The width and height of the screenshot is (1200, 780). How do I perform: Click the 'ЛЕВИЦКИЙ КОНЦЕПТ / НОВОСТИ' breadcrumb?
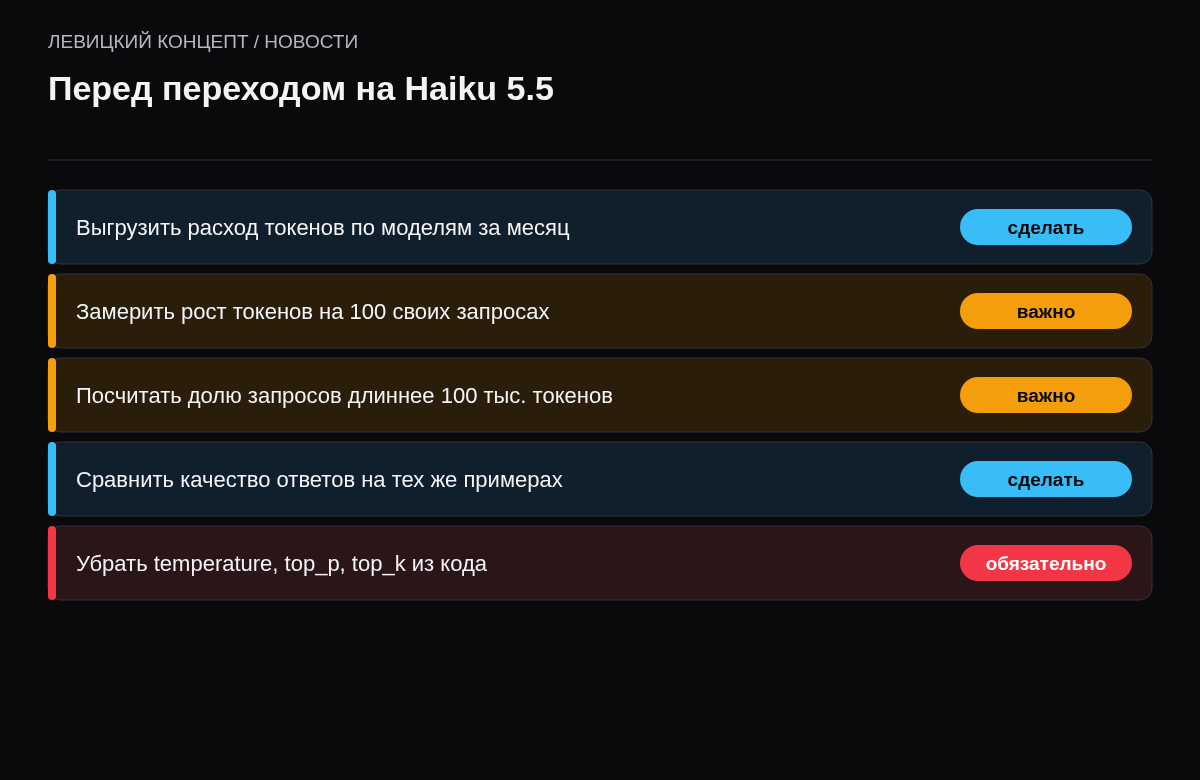(x=203, y=42)
